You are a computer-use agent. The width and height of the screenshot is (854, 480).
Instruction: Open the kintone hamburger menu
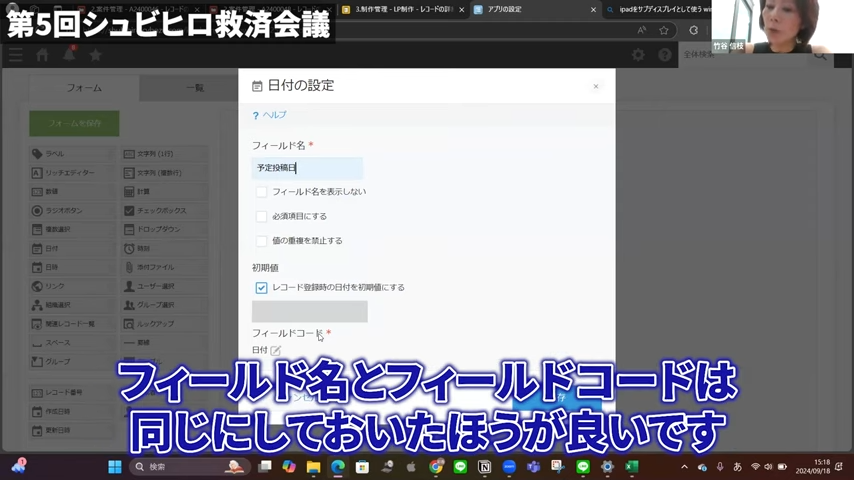[x=15, y=55]
